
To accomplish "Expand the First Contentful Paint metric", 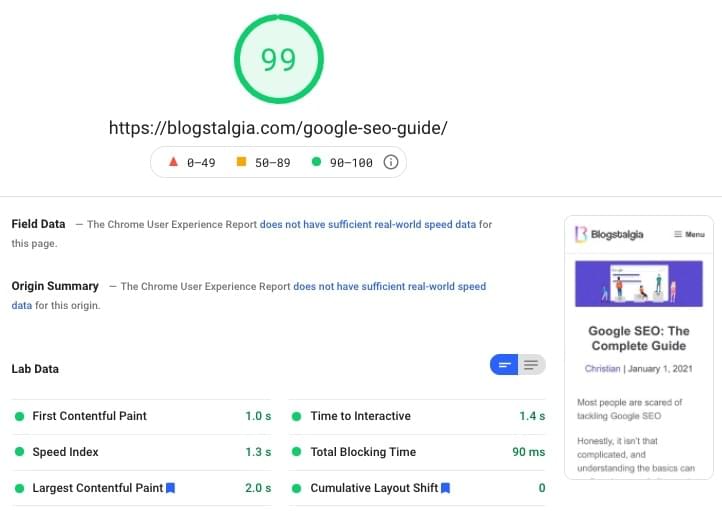I will tap(89, 416).
